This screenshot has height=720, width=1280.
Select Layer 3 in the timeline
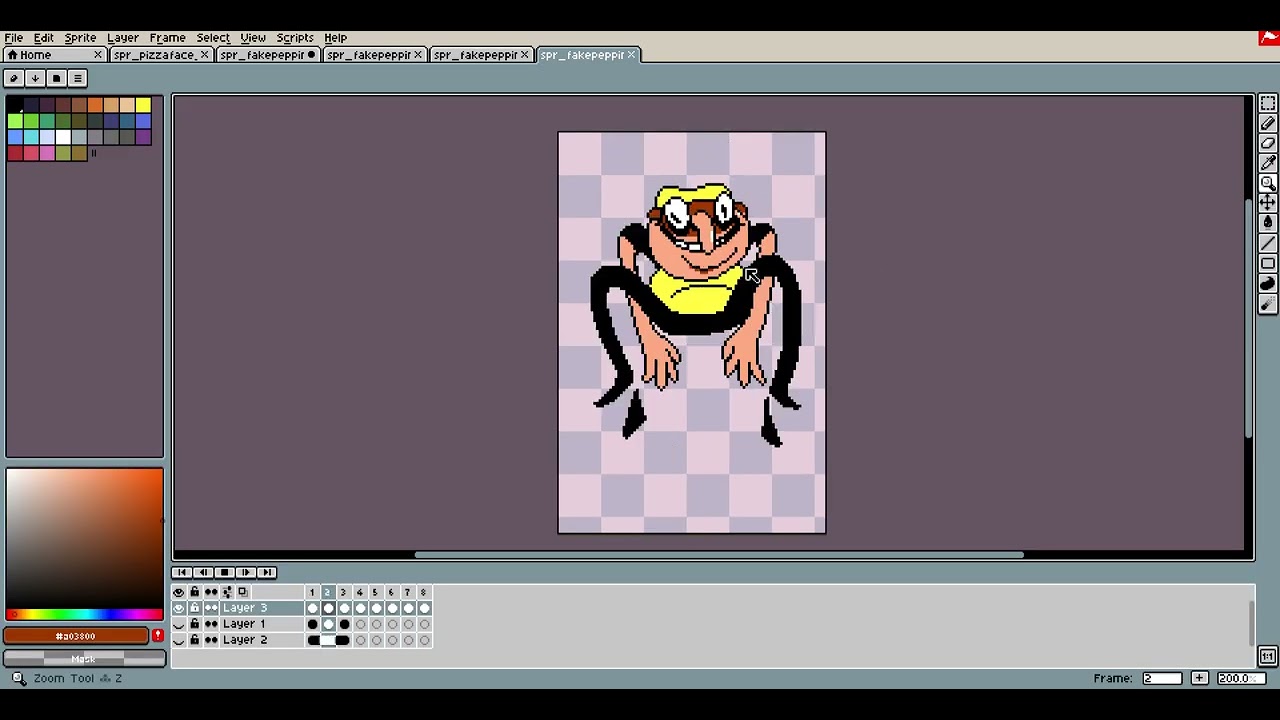click(262, 608)
